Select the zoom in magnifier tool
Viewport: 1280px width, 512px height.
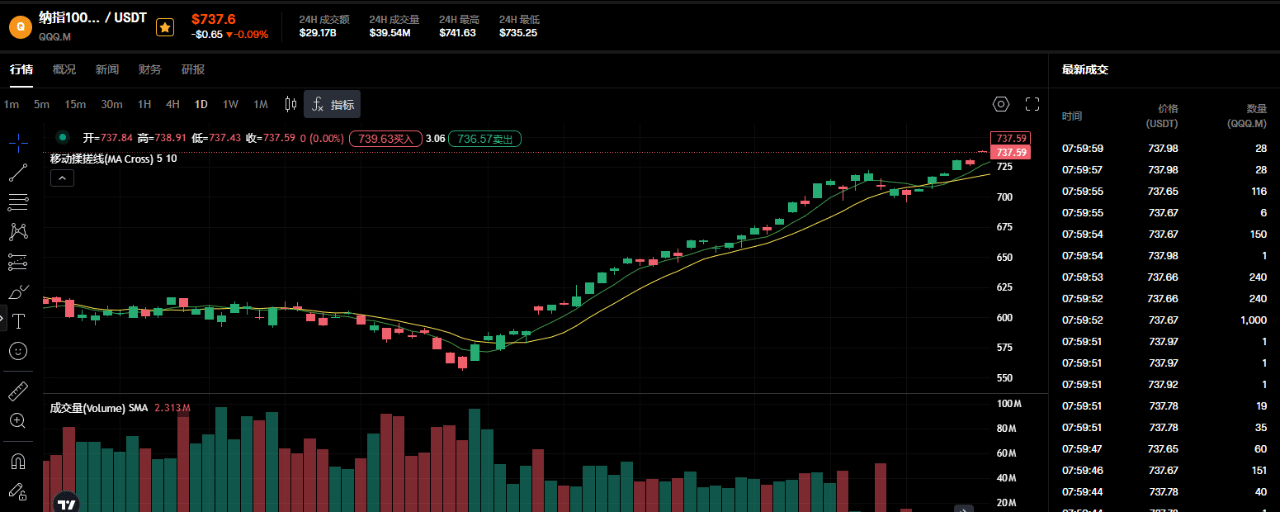pos(18,421)
